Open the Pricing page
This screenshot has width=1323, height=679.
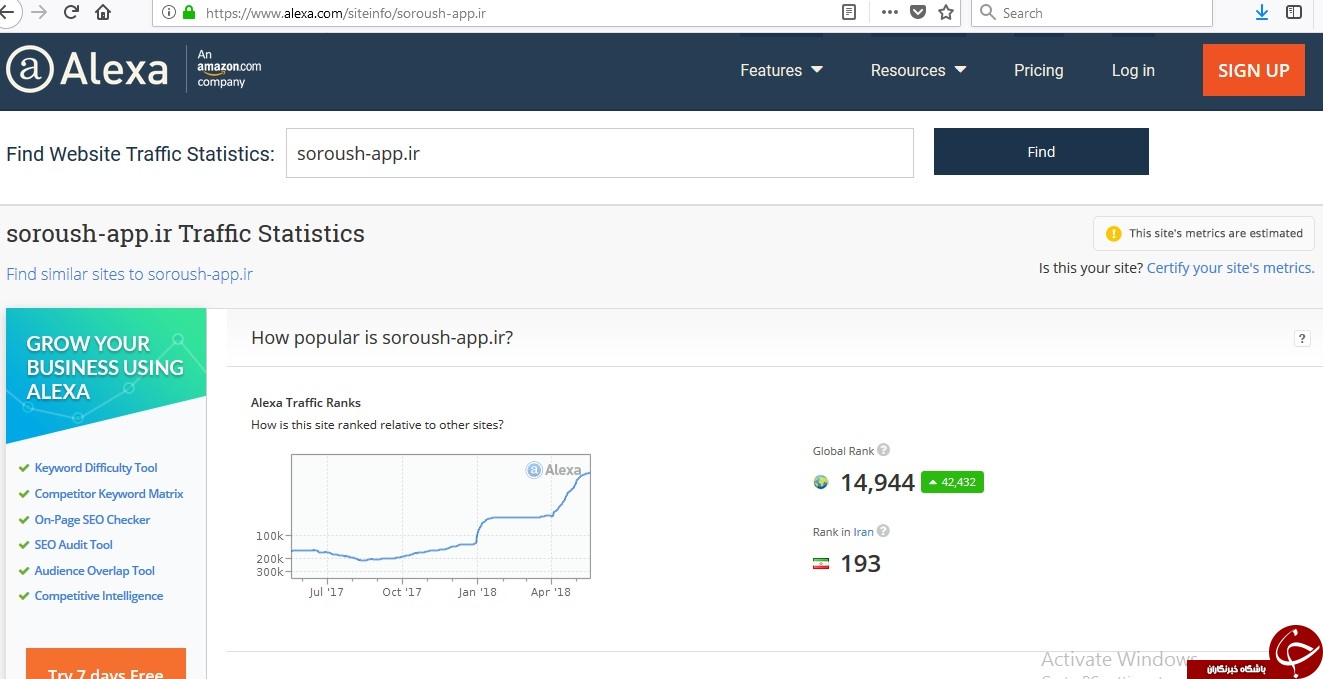point(1038,70)
